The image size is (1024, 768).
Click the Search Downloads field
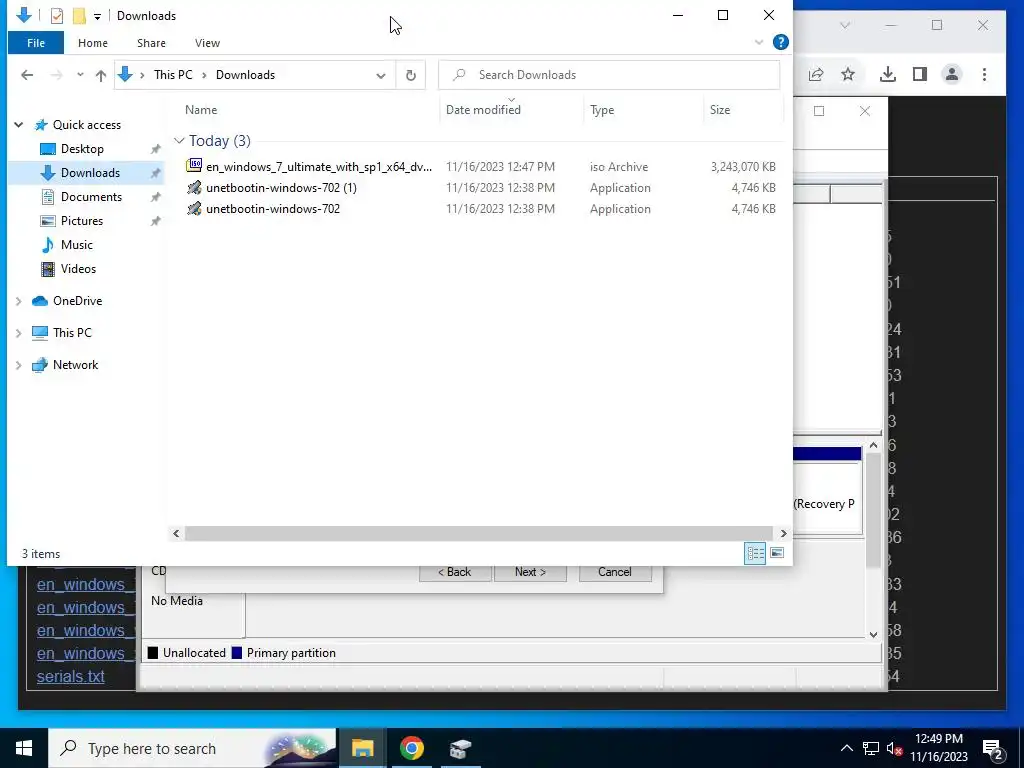click(x=609, y=75)
